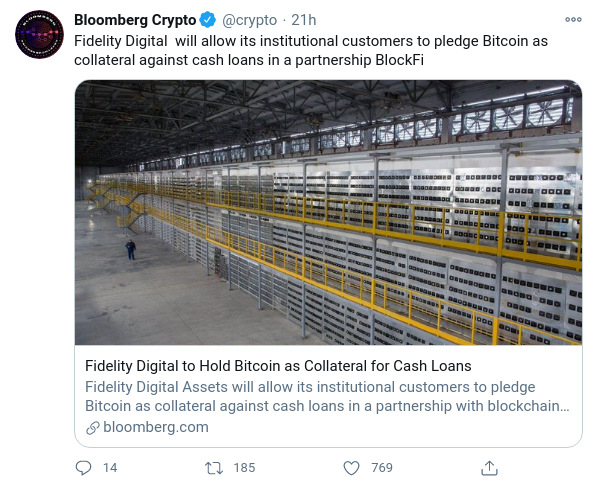The width and height of the screenshot is (598, 487).
Task: Open the 21h timestamp permalink
Action: pyautogui.click(x=304, y=20)
